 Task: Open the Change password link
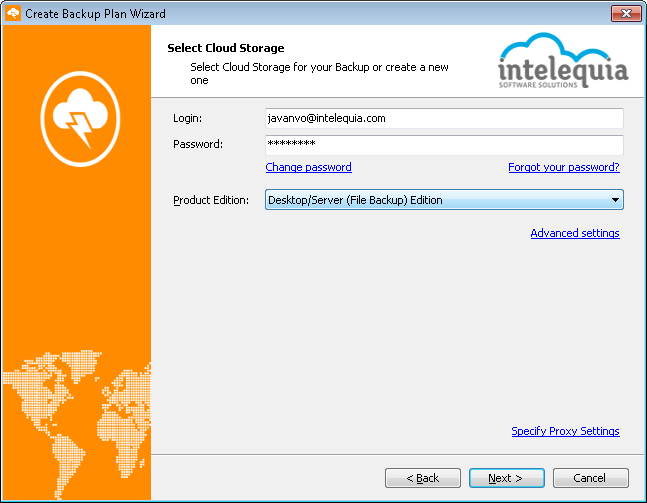click(x=309, y=167)
